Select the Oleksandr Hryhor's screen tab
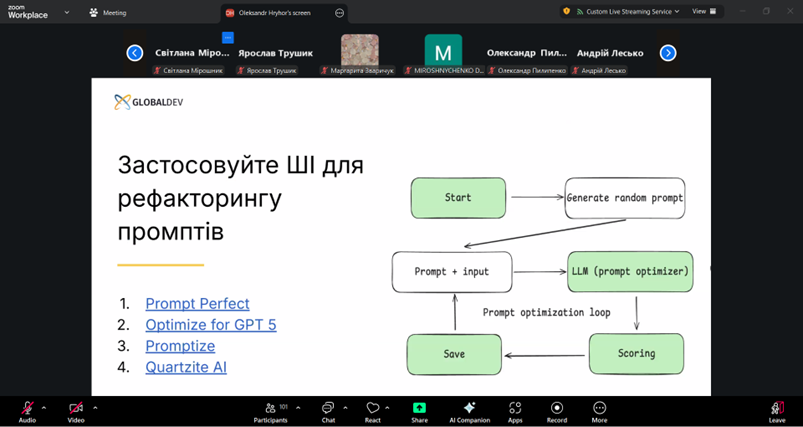The image size is (803, 427). [x=277, y=13]
